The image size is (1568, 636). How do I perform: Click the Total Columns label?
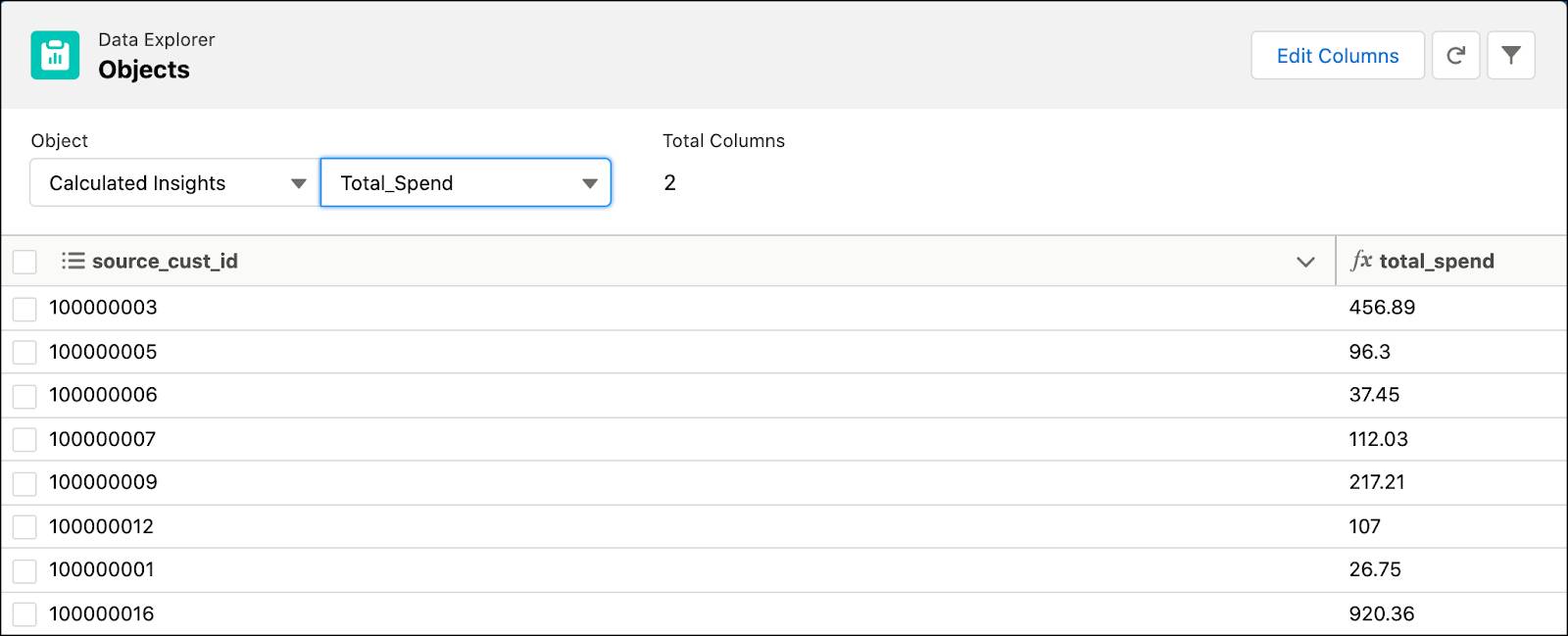click(723, 140)
